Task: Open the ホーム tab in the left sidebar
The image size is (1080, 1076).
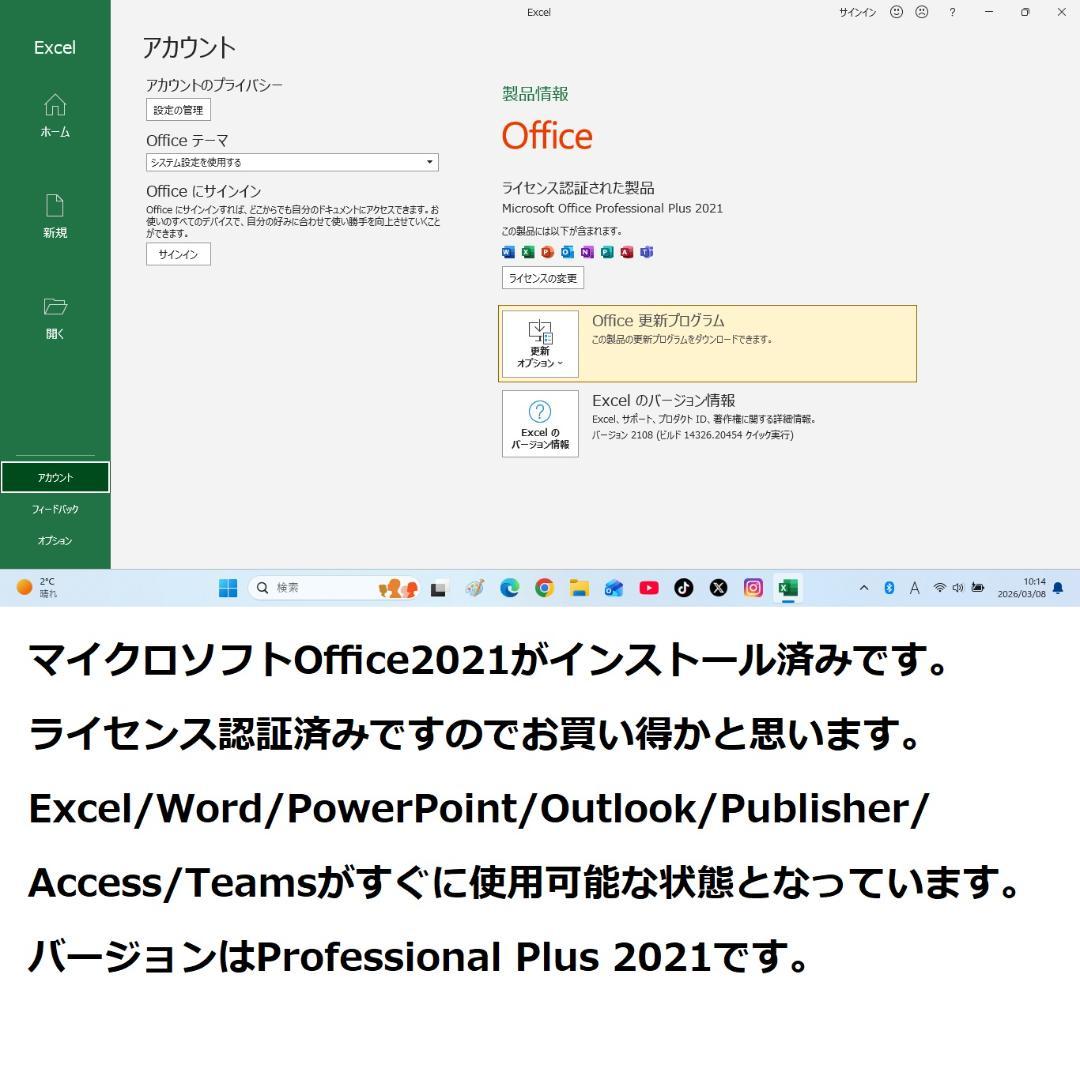Action: point(55,115)
